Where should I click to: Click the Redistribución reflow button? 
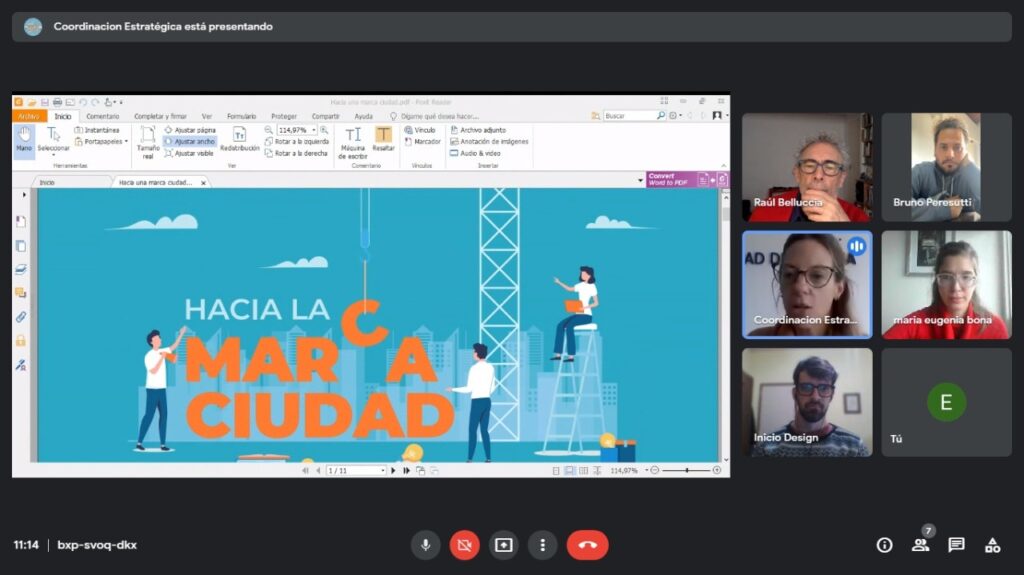pyautogui.click(x=240, y=139)
